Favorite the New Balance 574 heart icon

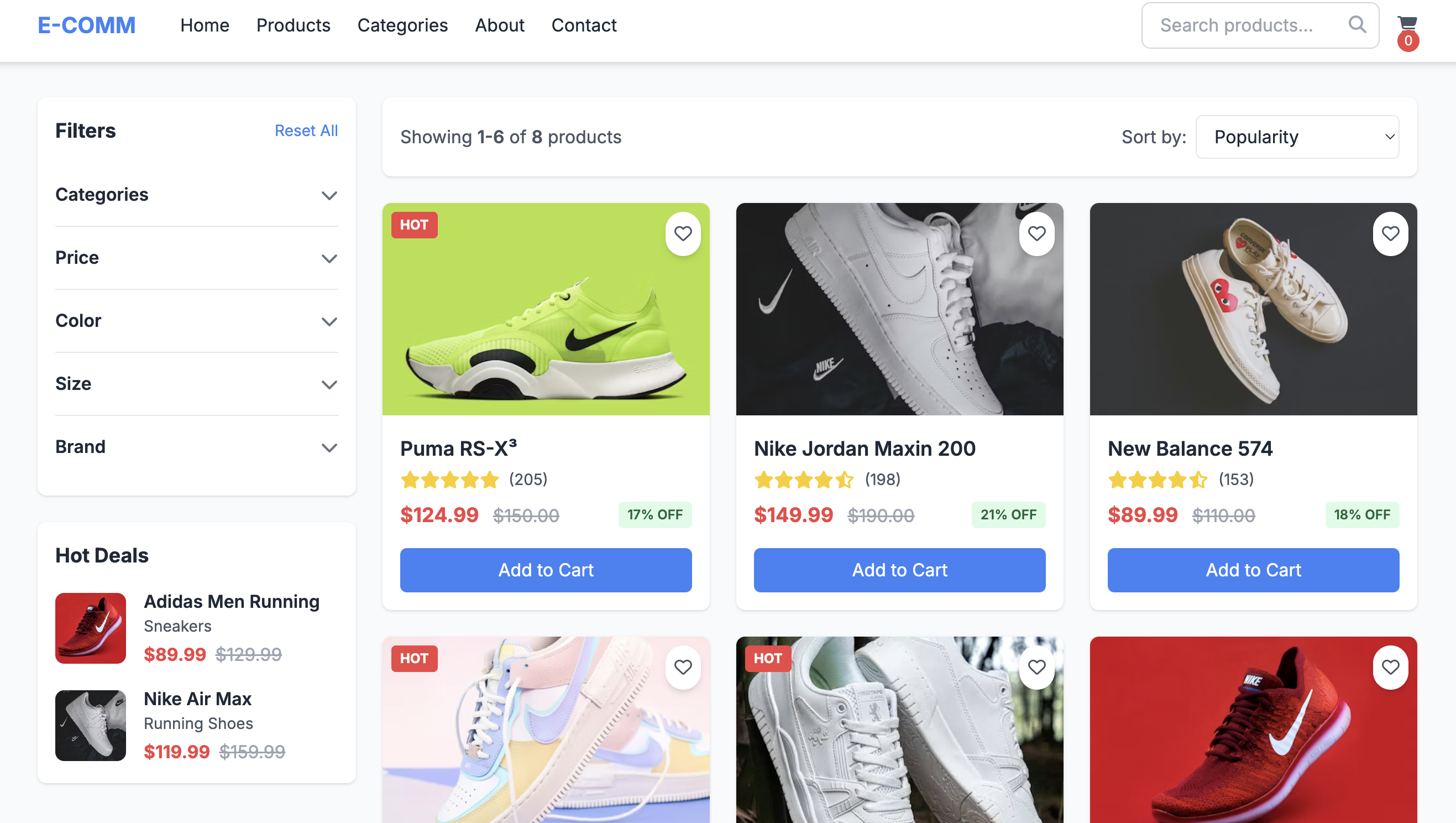[1390, 233]
